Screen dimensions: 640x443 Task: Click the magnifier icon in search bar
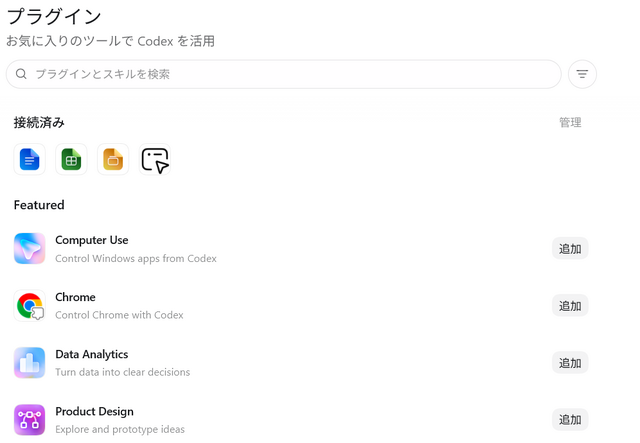(21, 74)
